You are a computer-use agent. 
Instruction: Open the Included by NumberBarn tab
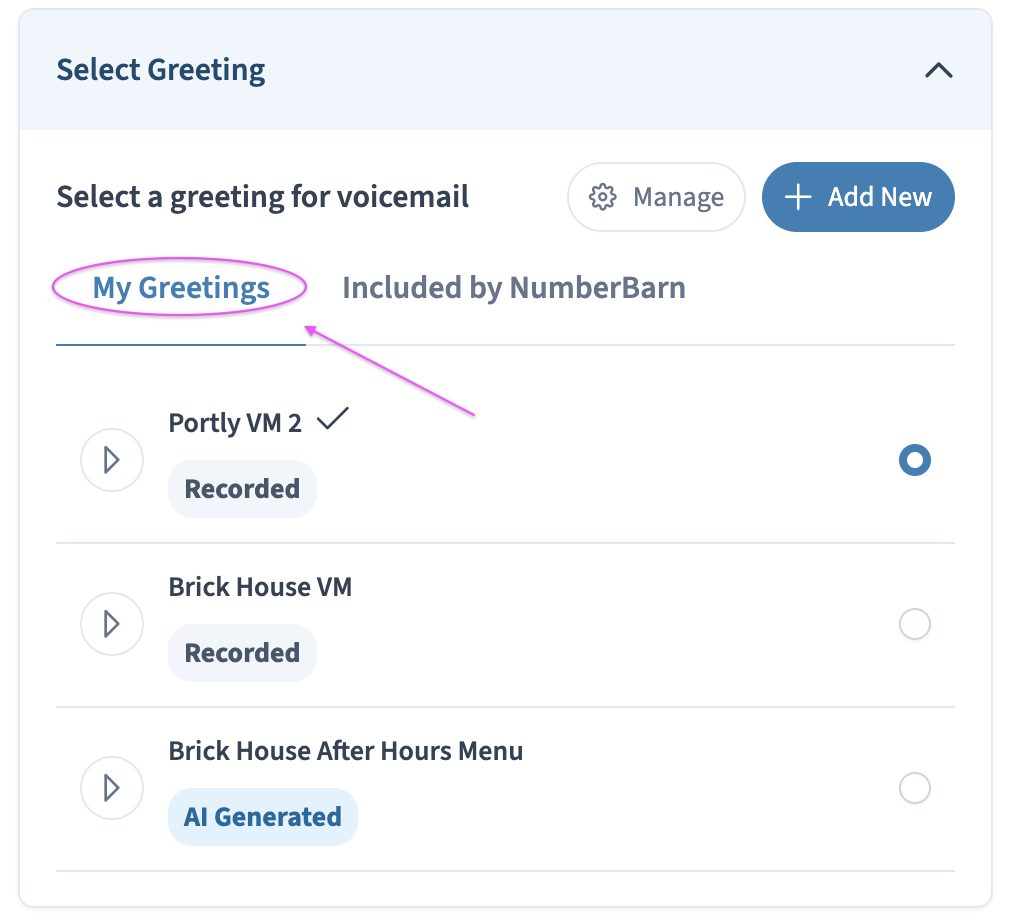click(514, 288)
